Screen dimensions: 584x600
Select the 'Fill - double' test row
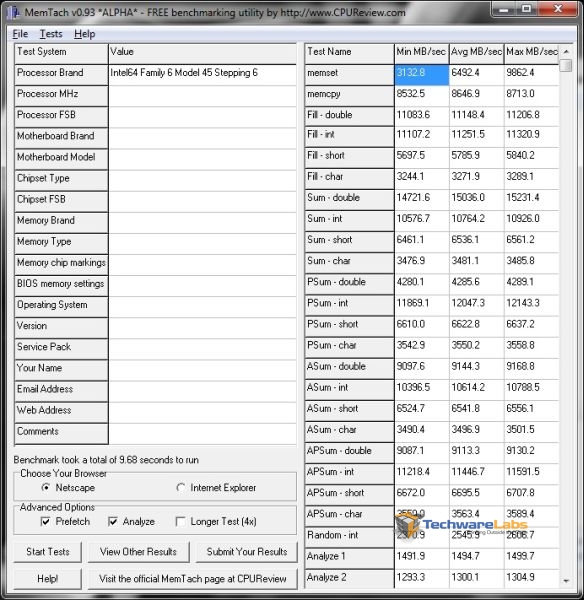(349, 117)
